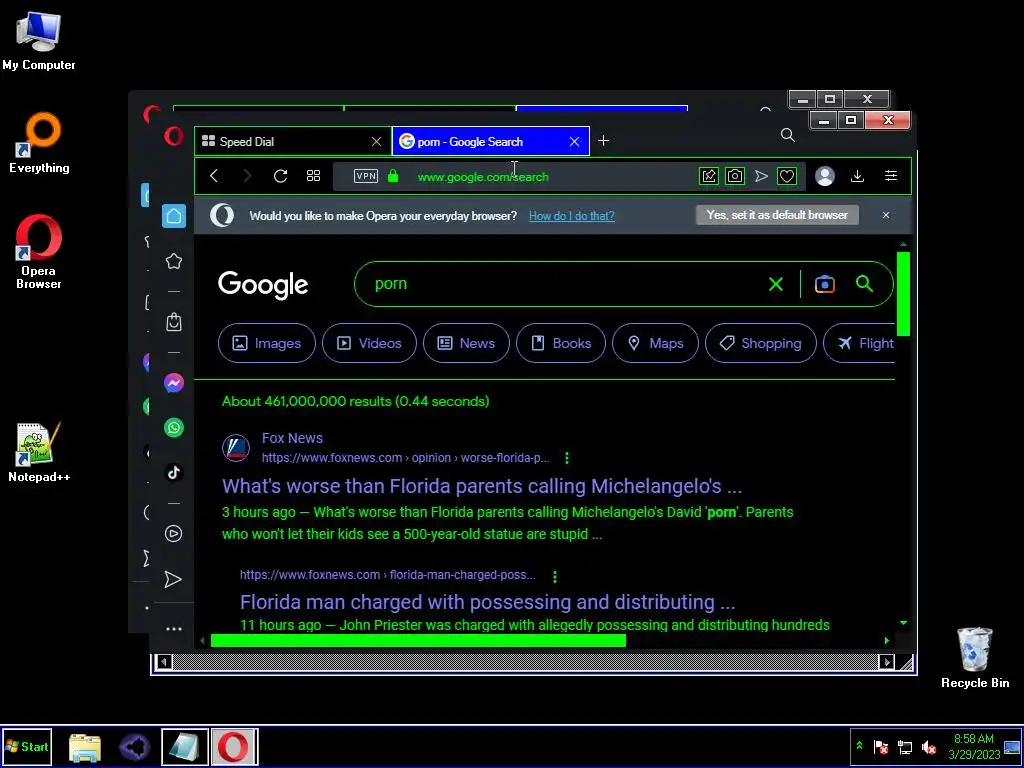Open Messenger in the Opera sidebar
1024x768 pixels.
click(x=174, y=383)
